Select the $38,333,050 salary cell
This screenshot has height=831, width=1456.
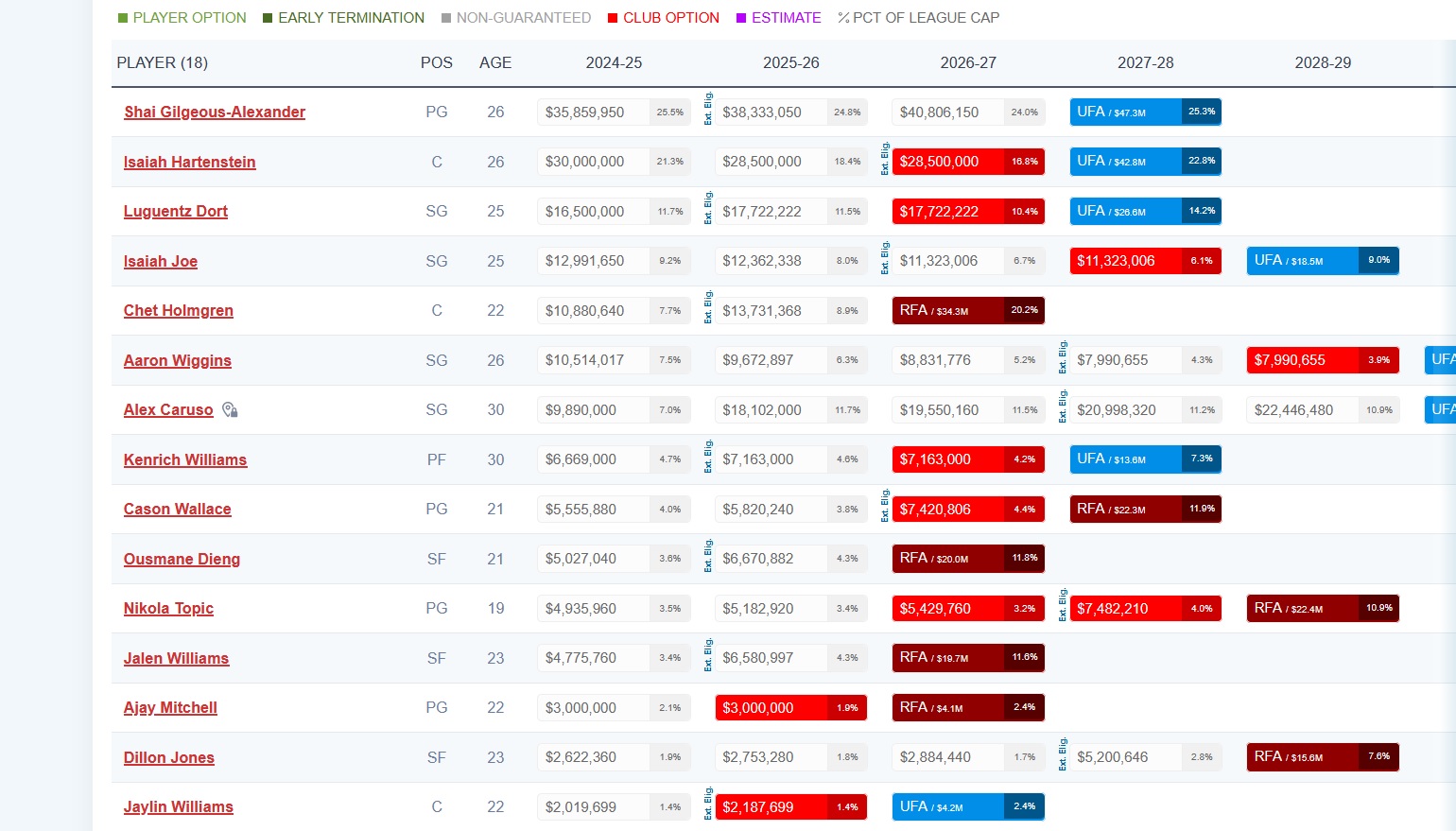tap(791, 112)
